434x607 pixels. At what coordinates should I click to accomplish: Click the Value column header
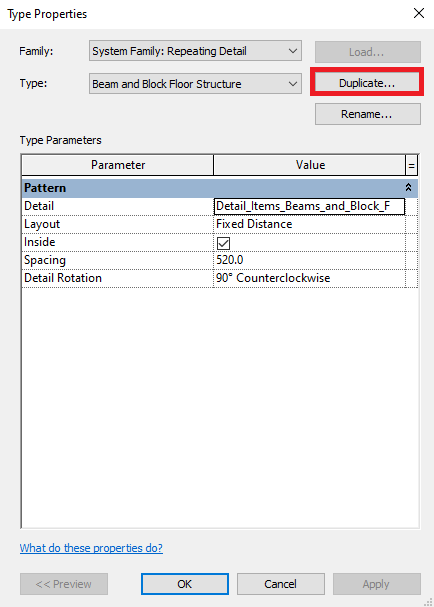pos(309,165)
